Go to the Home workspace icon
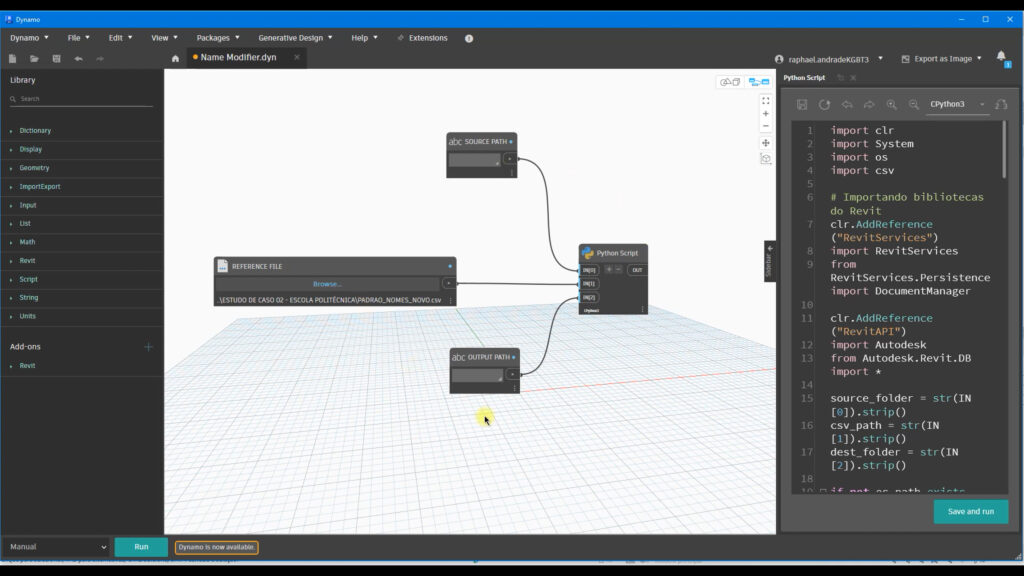The width and height of the screenshot is (1024, 576). coord(175,58)
